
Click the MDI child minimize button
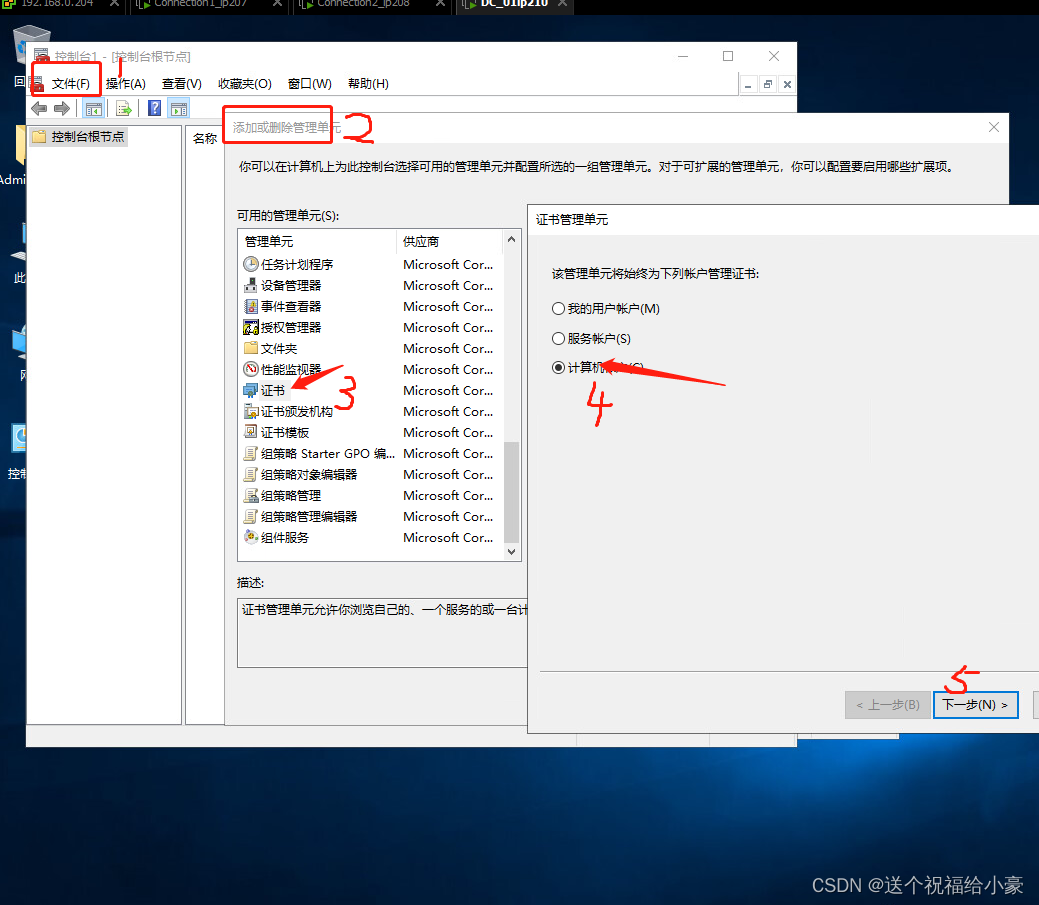(x=748, y=84)
